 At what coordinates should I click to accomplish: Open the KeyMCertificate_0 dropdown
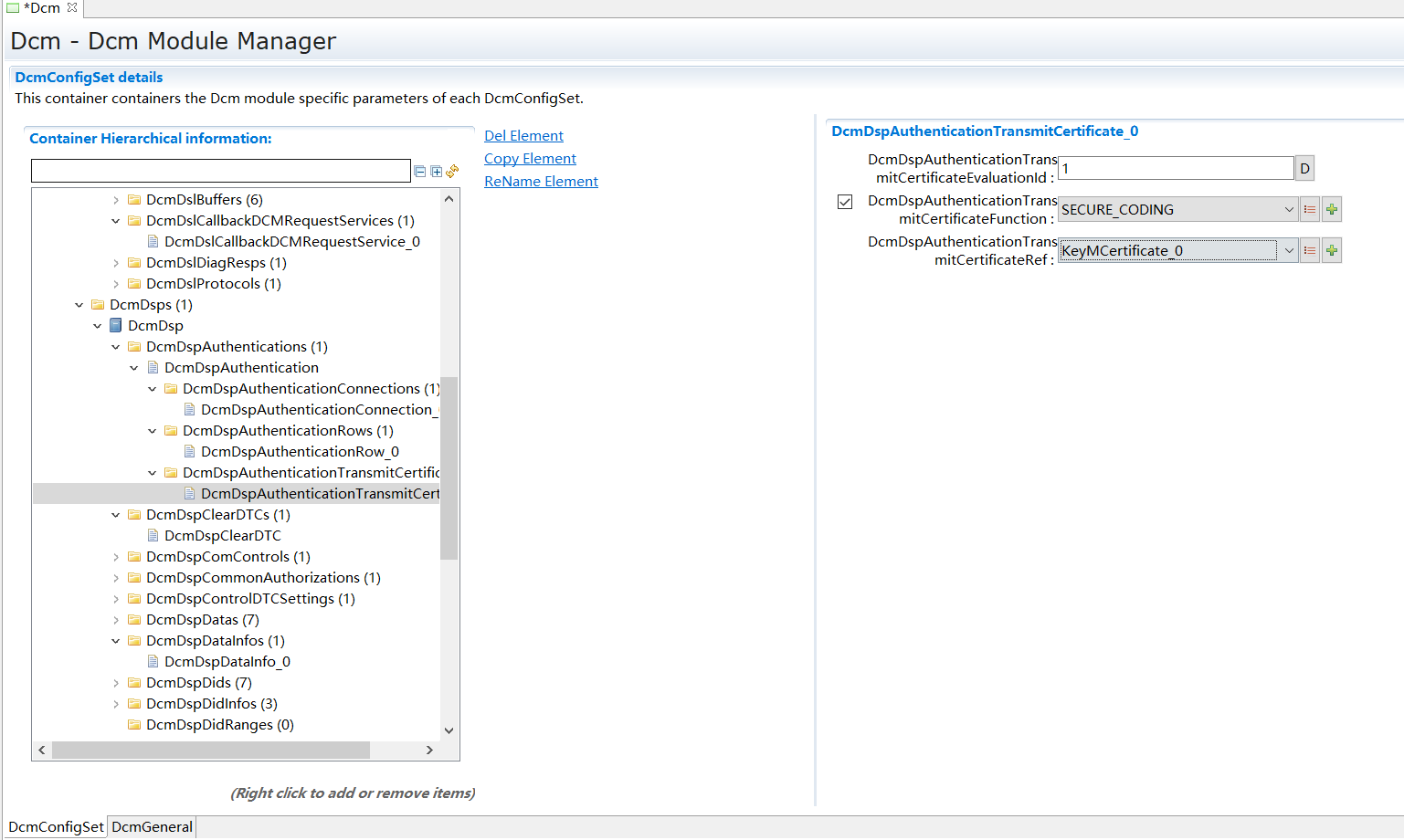point(1289,250)
